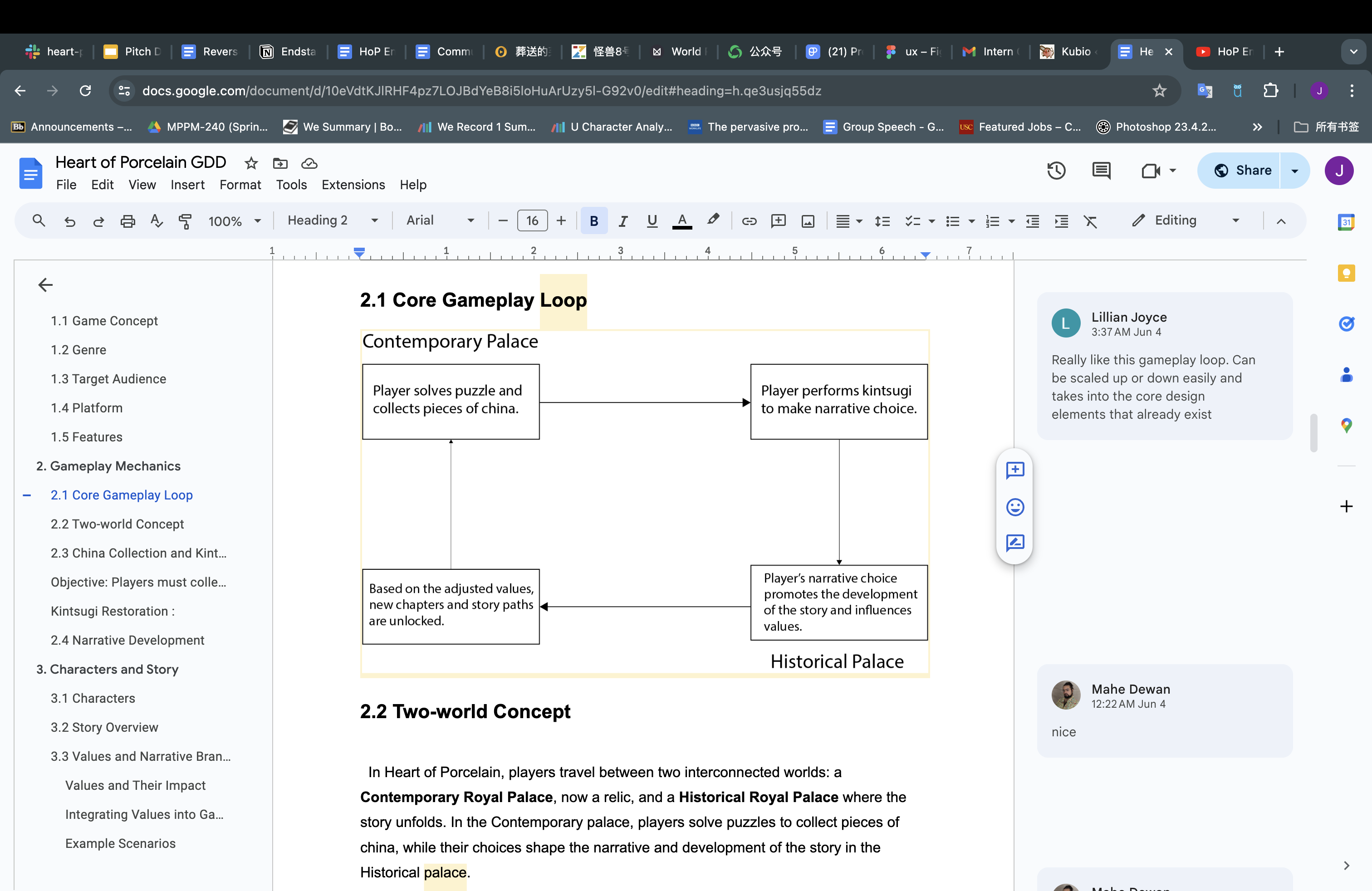Open the Editing mode dropdown
This screenshot has width=1372, height=891.
point(1185,220)
